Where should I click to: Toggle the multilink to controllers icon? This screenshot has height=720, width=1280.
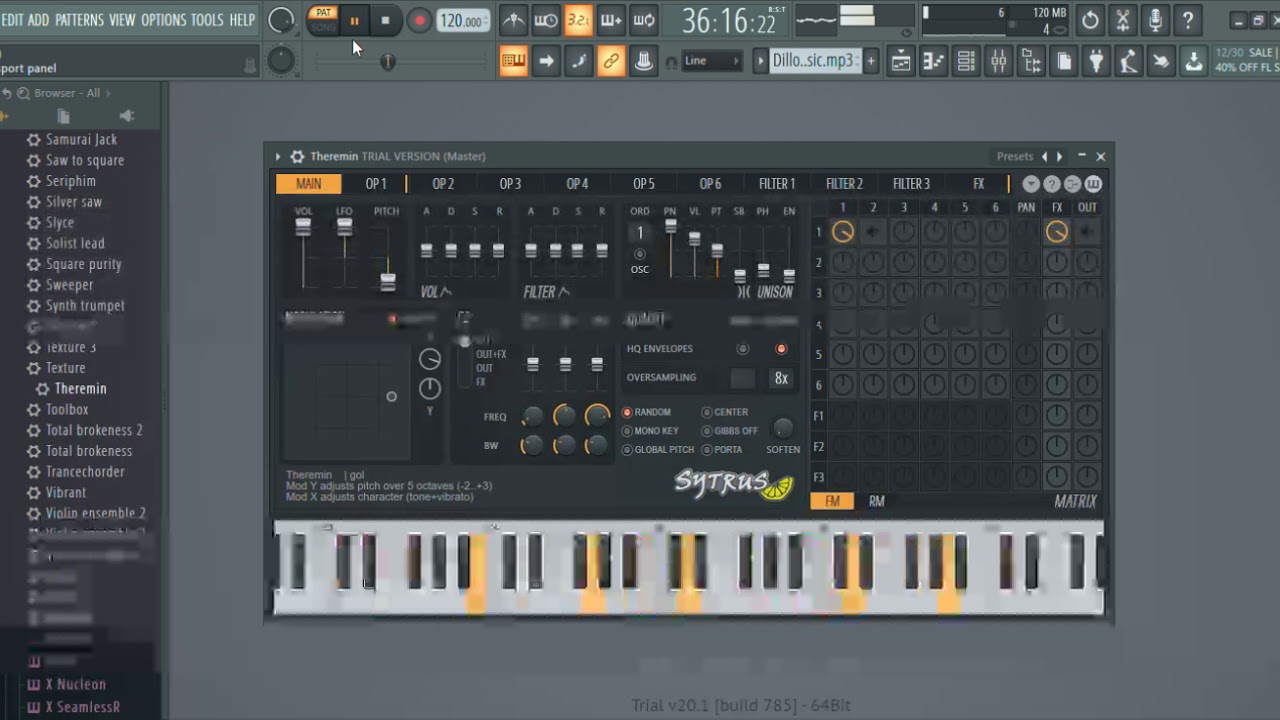[611, 61]
